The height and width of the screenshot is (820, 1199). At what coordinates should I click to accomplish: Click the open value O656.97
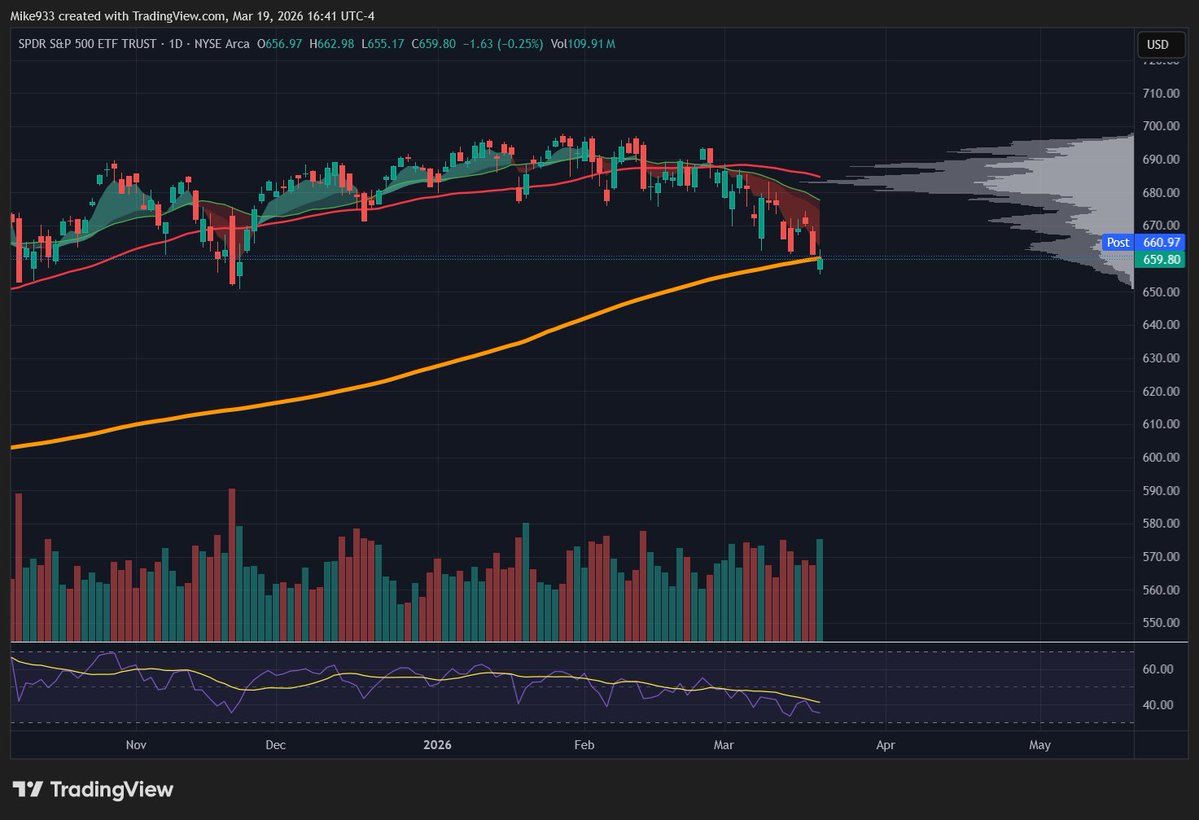point(280,44)
